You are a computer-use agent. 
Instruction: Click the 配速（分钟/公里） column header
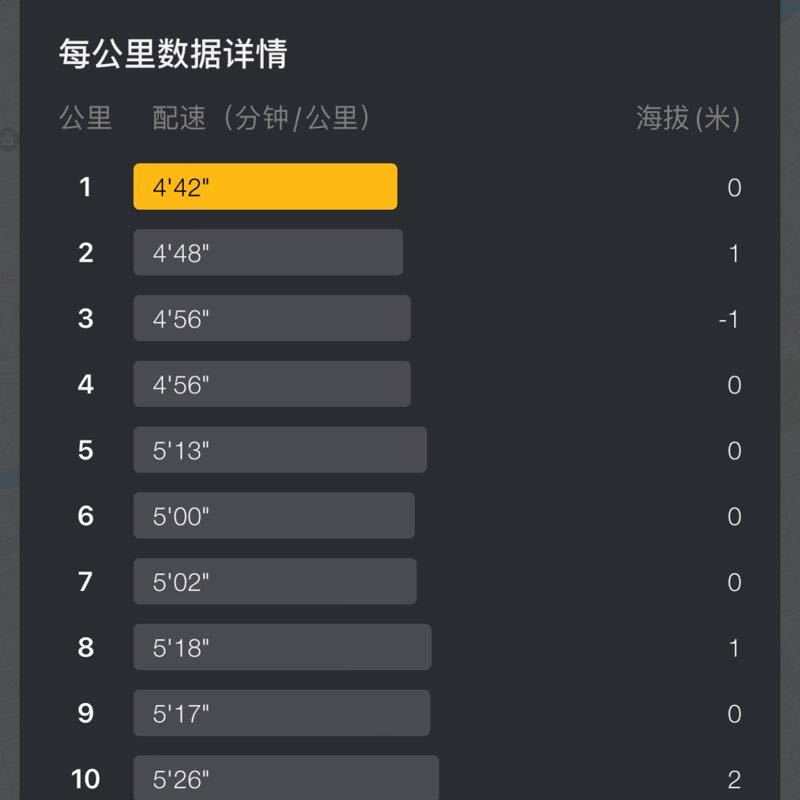262,118
